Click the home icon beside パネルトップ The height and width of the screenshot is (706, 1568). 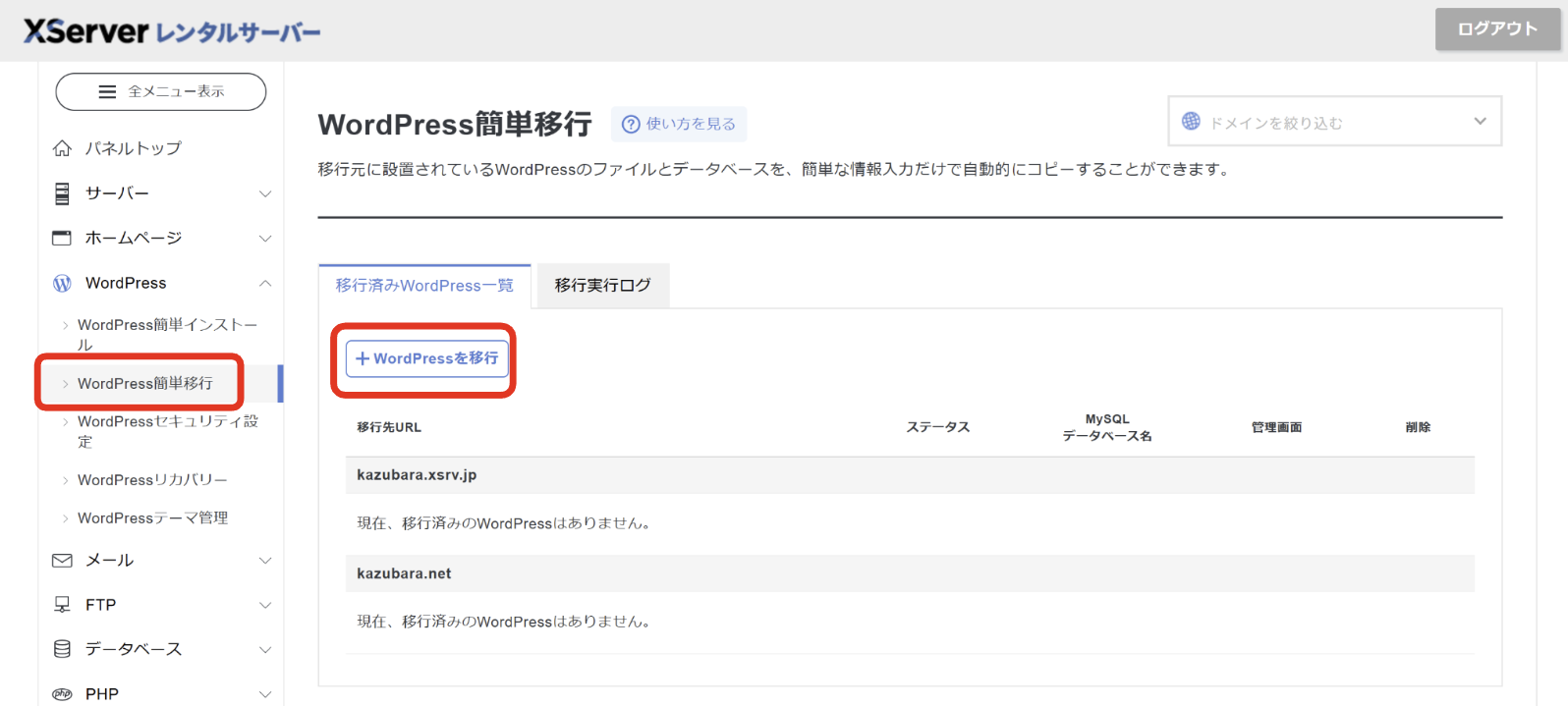[62, 148]
